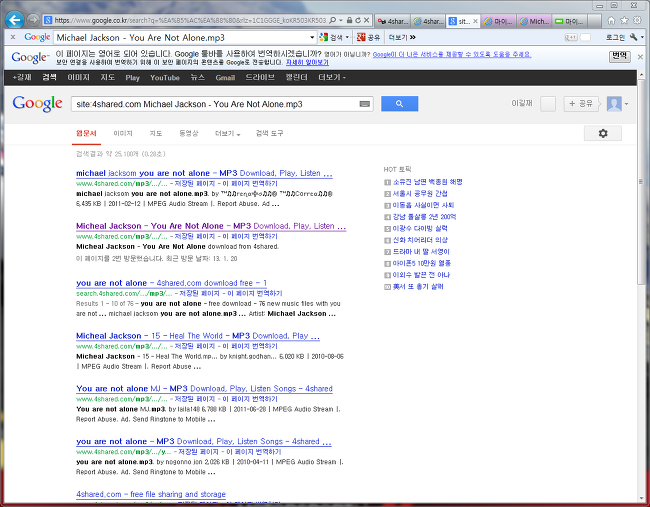This screenshot has width=650, height=507.
Task: Click the refresh icon in address bar
Action: pyautogui.click(x=358, y=20)
